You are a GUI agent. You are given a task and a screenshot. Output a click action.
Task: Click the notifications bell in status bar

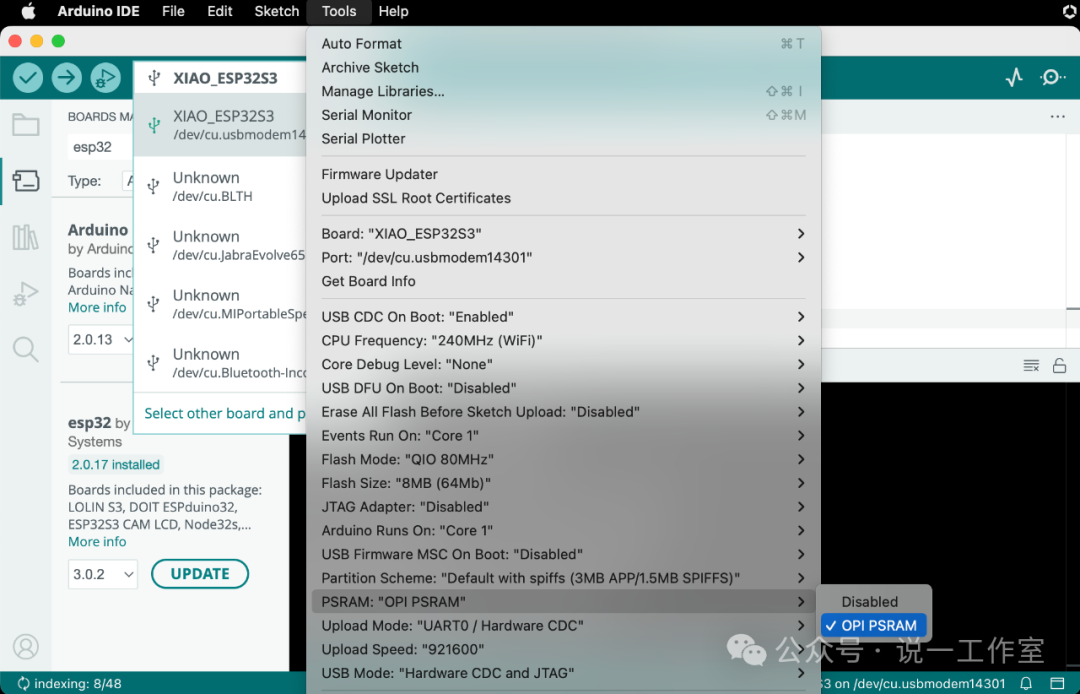click(1026, 683)
